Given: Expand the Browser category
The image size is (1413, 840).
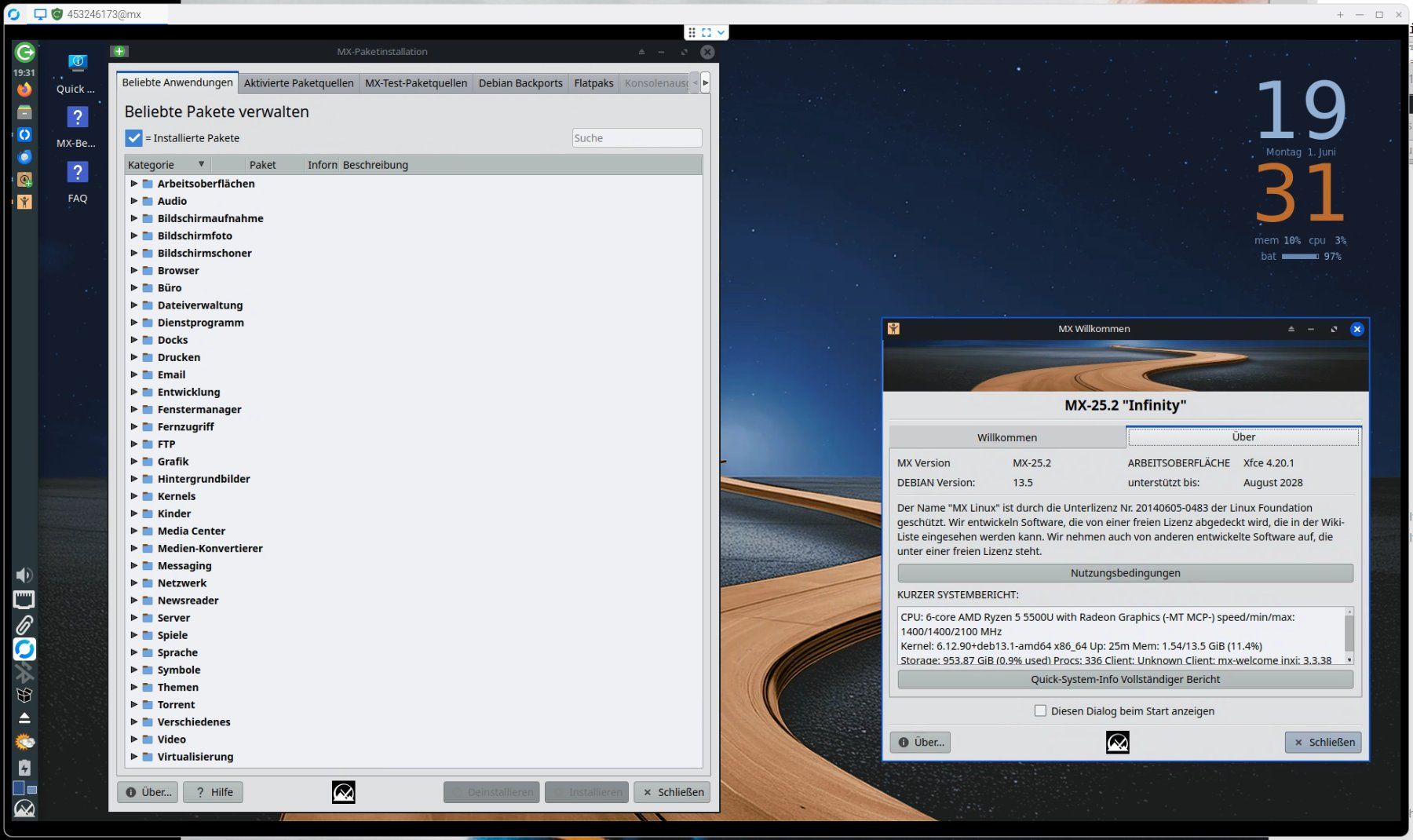Looking at the screenshot, I should click(134, 270).
